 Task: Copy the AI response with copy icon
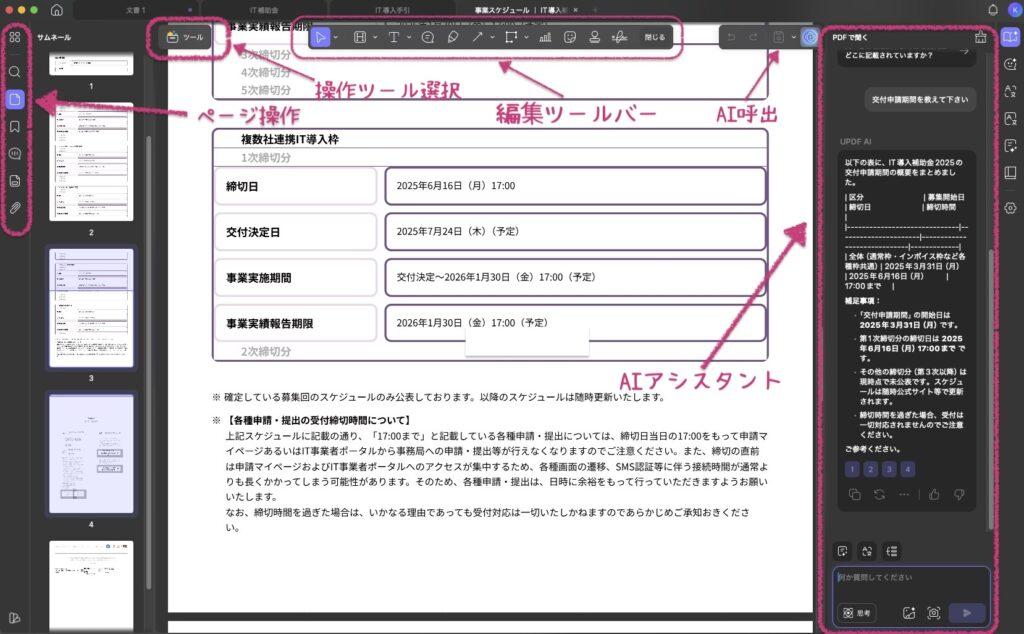(854, 494)
